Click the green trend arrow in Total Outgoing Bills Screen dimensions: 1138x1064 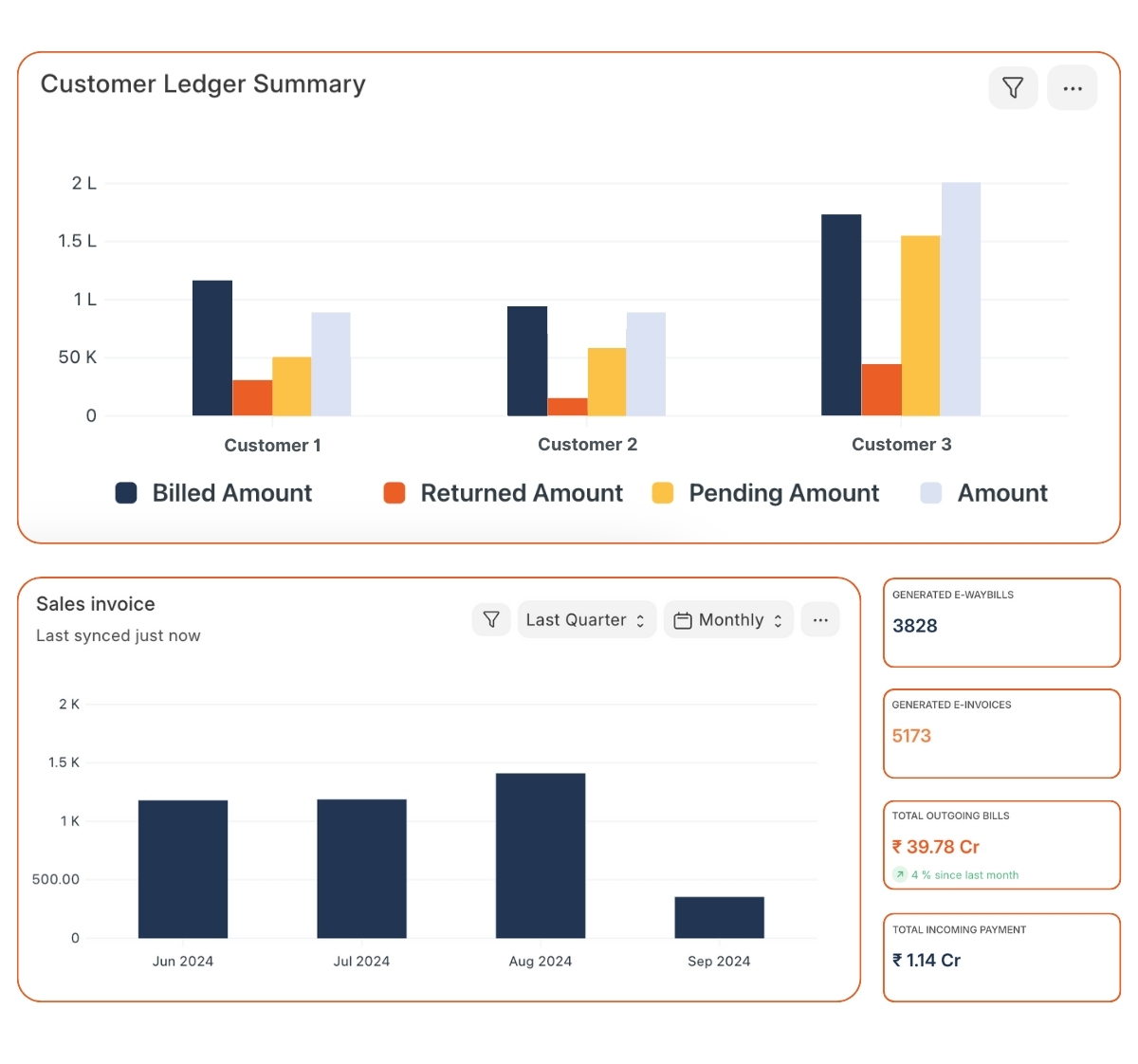(x=900, y=874)
